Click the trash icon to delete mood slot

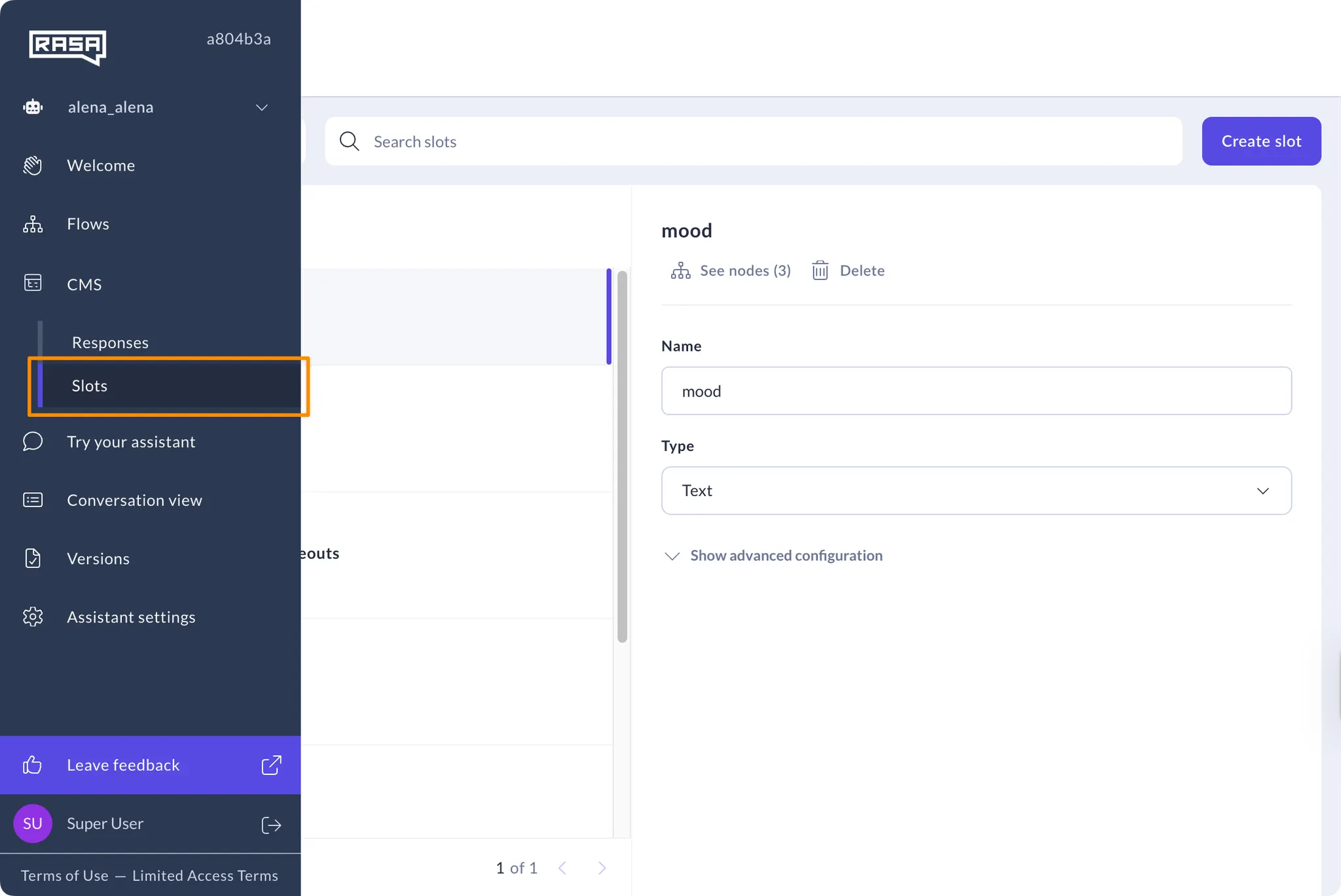point(820,270)
